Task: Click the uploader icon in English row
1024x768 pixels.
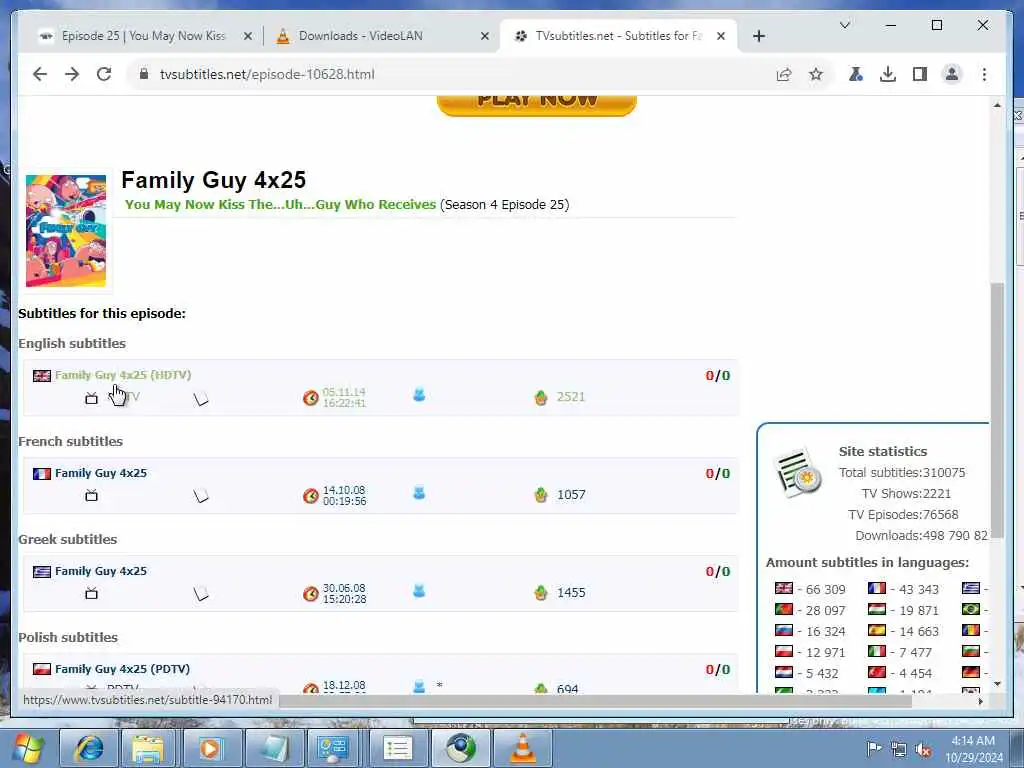Action: (419, 394)
